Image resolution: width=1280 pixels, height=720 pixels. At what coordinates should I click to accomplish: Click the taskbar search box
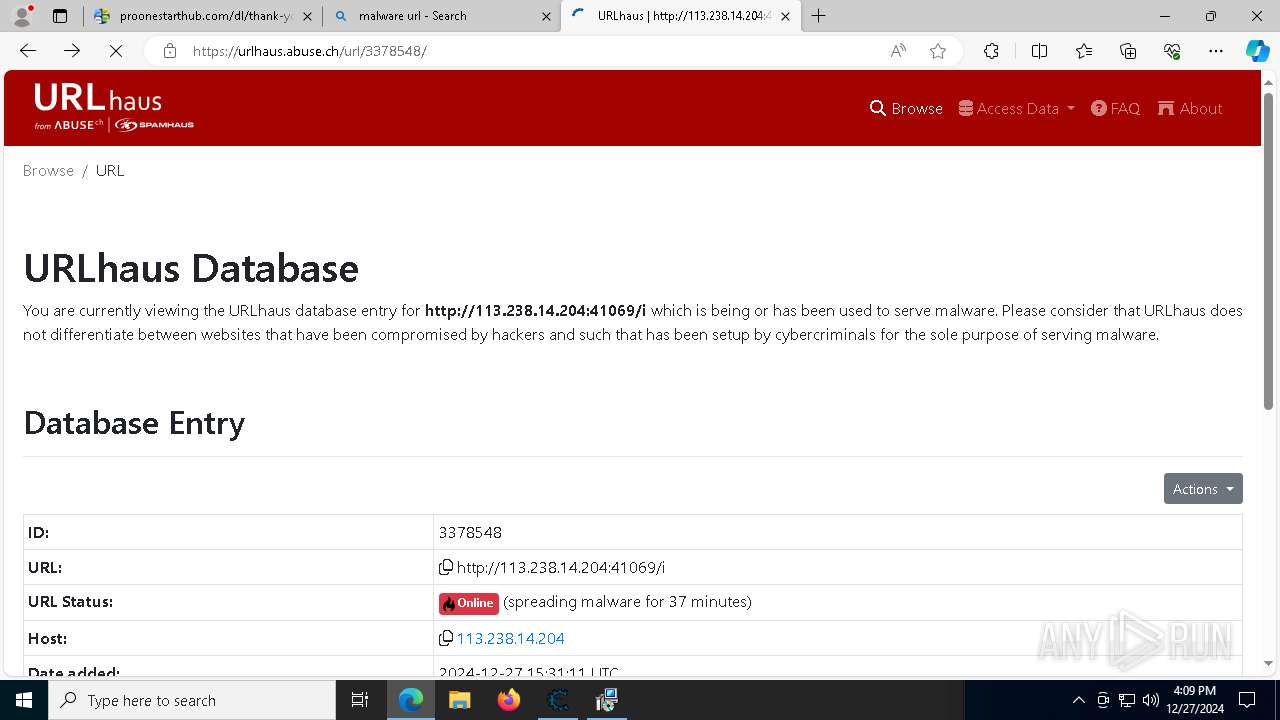click(x=192, y=700)
